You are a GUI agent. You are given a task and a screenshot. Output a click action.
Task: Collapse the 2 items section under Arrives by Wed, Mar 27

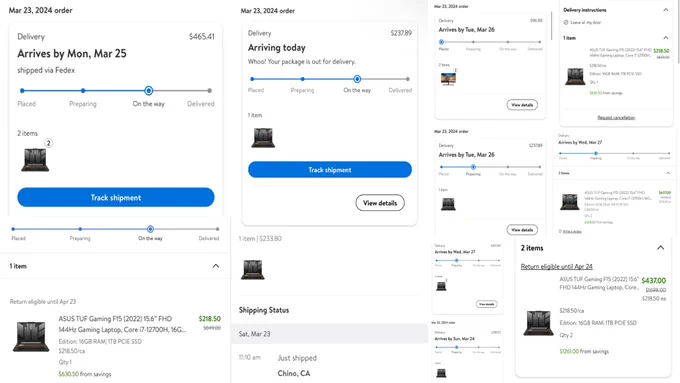coord(668,173)
